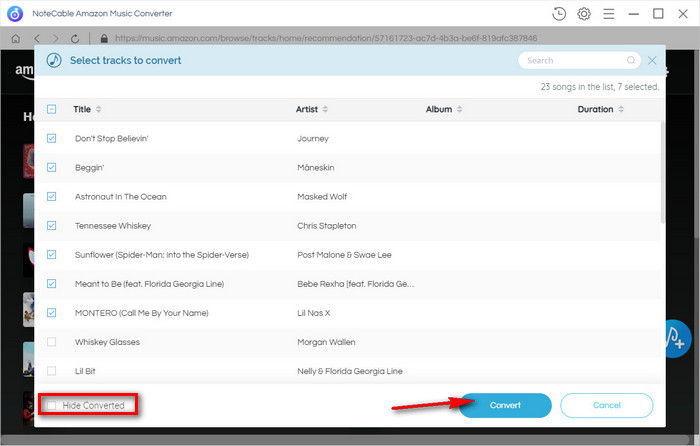Sort tracks by Album arrows

click(459, 109)
